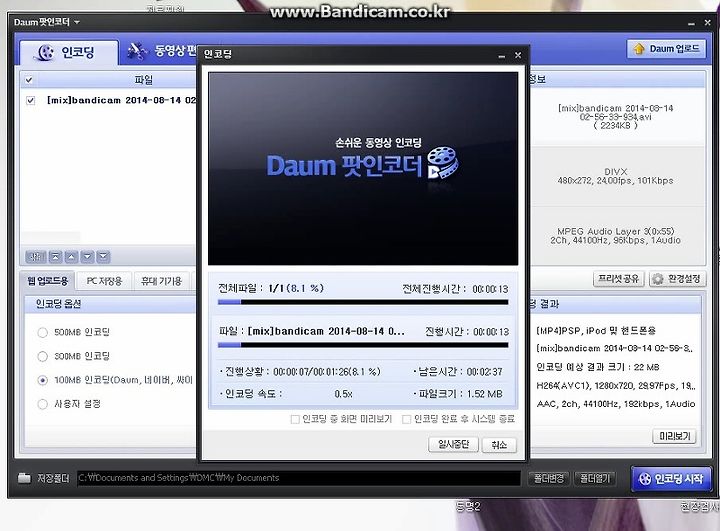Click the 미리보기 preview button
The height and width of the screenshot is (531, 720).
(674, 436)
